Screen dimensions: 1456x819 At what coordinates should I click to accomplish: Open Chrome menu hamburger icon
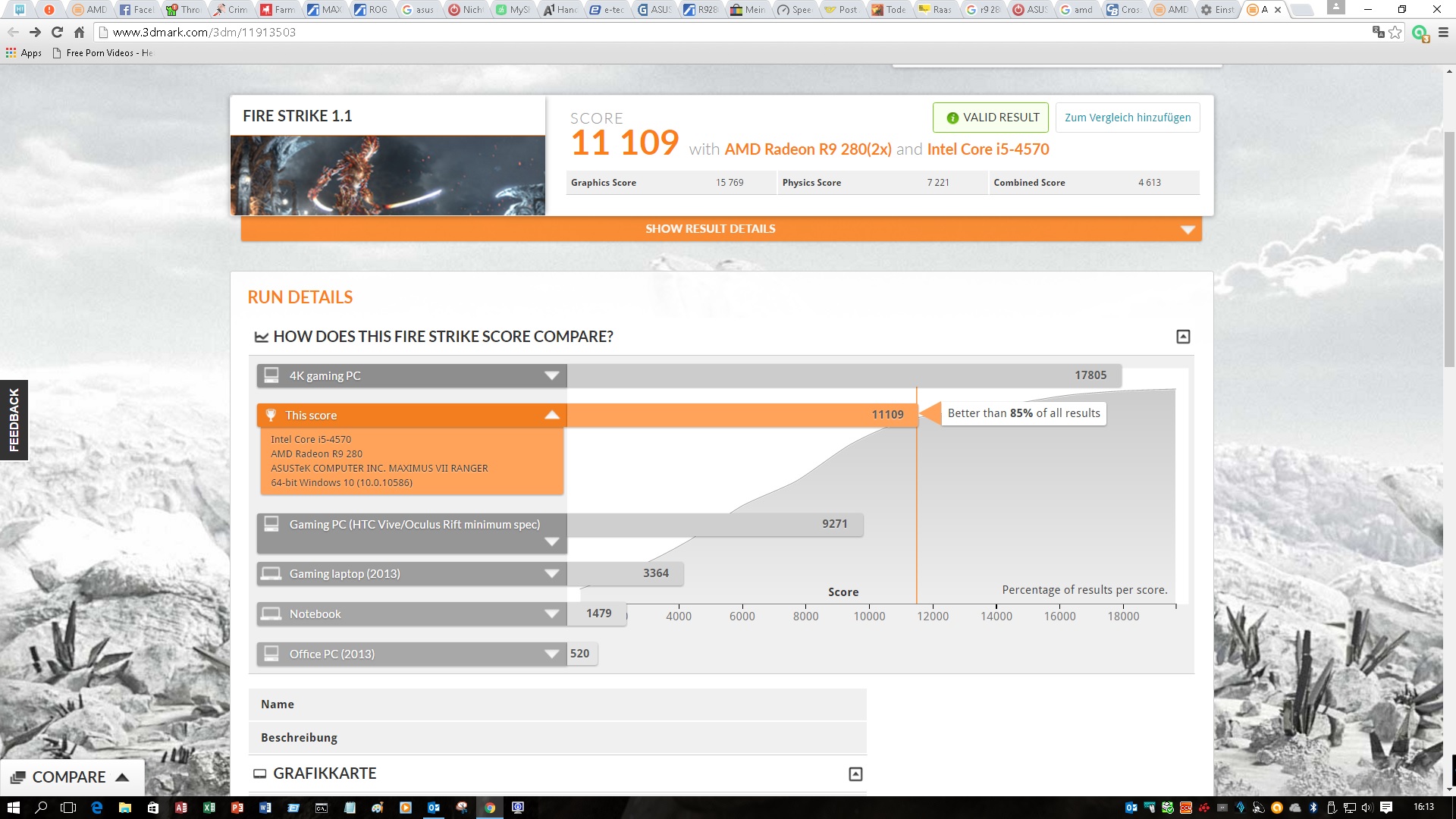tap(1443, 32)
